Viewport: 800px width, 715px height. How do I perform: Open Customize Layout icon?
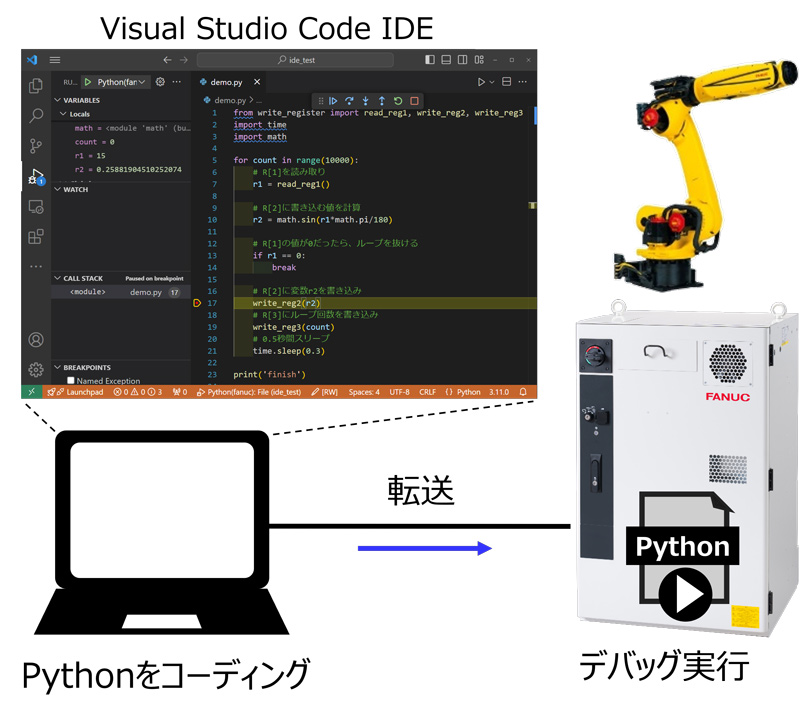point(479,60)
